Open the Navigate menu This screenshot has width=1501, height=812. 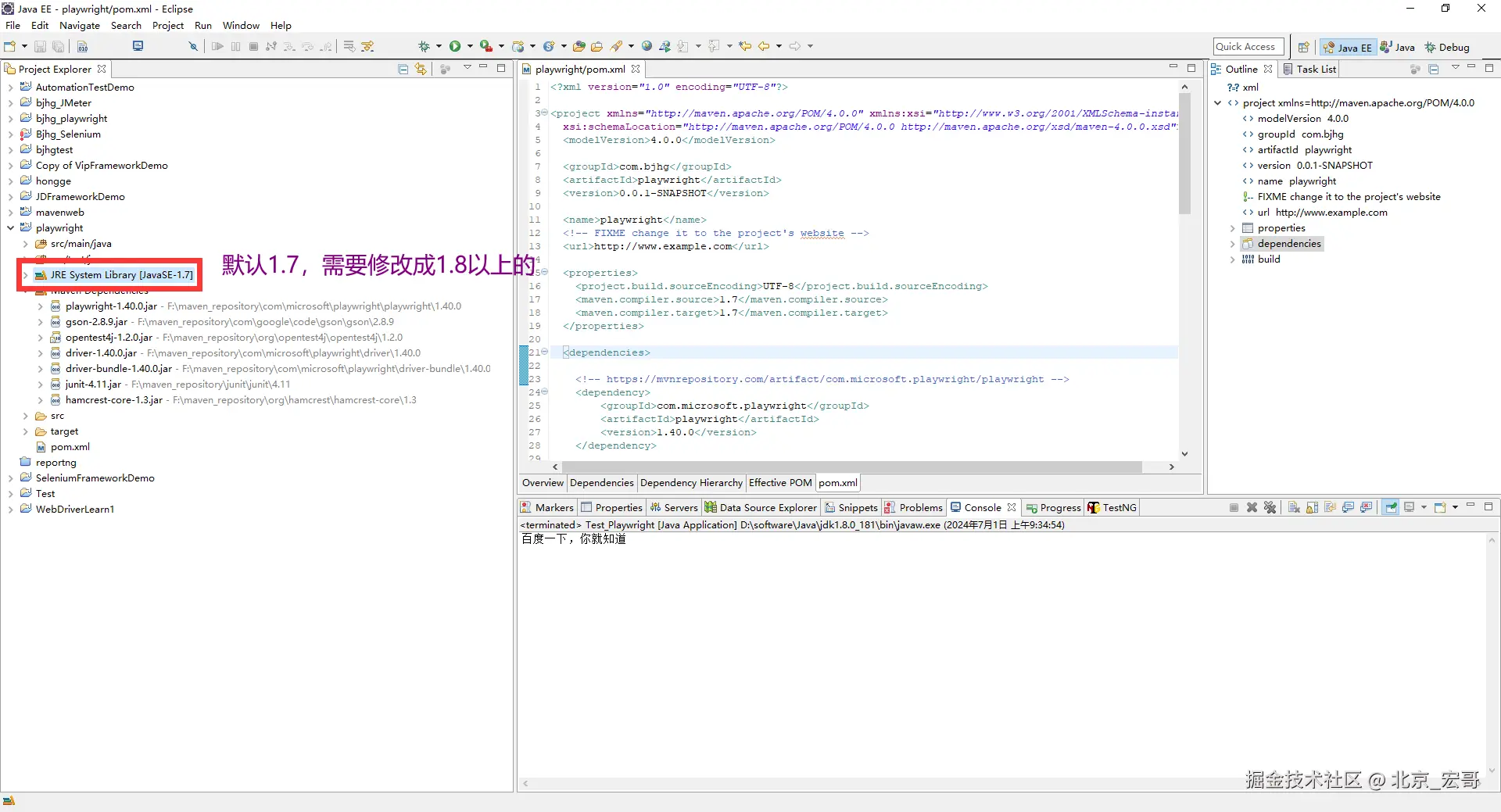click(x=80, y=25)
